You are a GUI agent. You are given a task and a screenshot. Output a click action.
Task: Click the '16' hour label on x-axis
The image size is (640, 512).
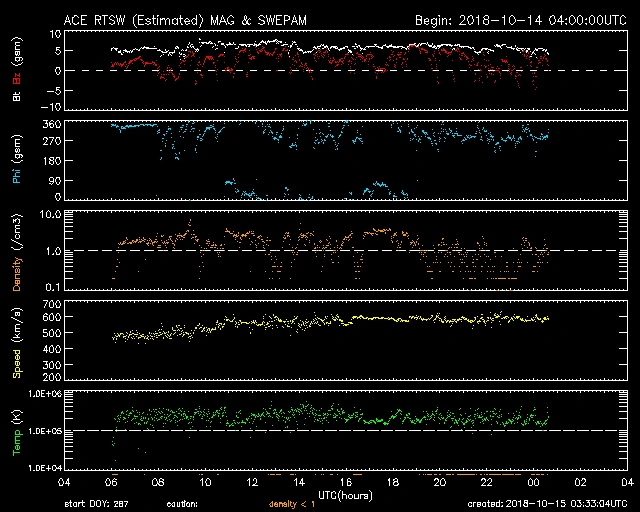[346, 482]
